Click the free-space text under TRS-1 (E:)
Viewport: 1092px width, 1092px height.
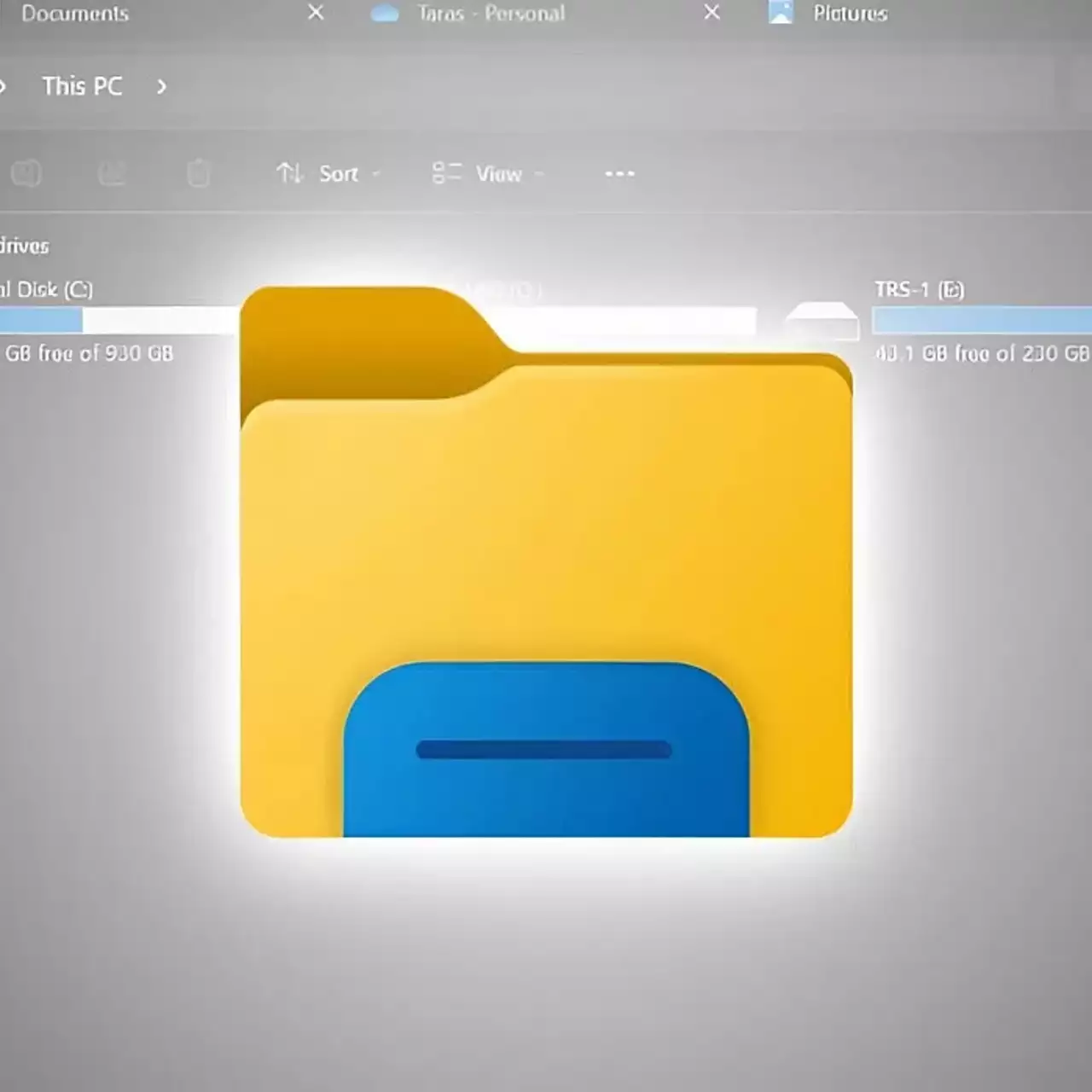(982, 353)
